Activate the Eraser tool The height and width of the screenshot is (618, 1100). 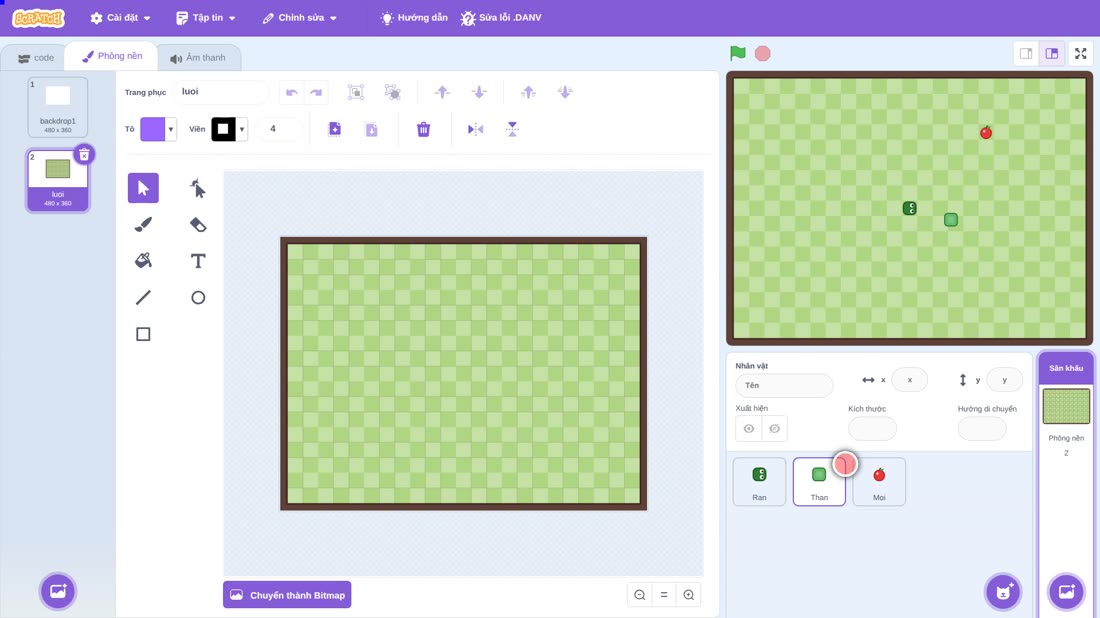point(198,224)
